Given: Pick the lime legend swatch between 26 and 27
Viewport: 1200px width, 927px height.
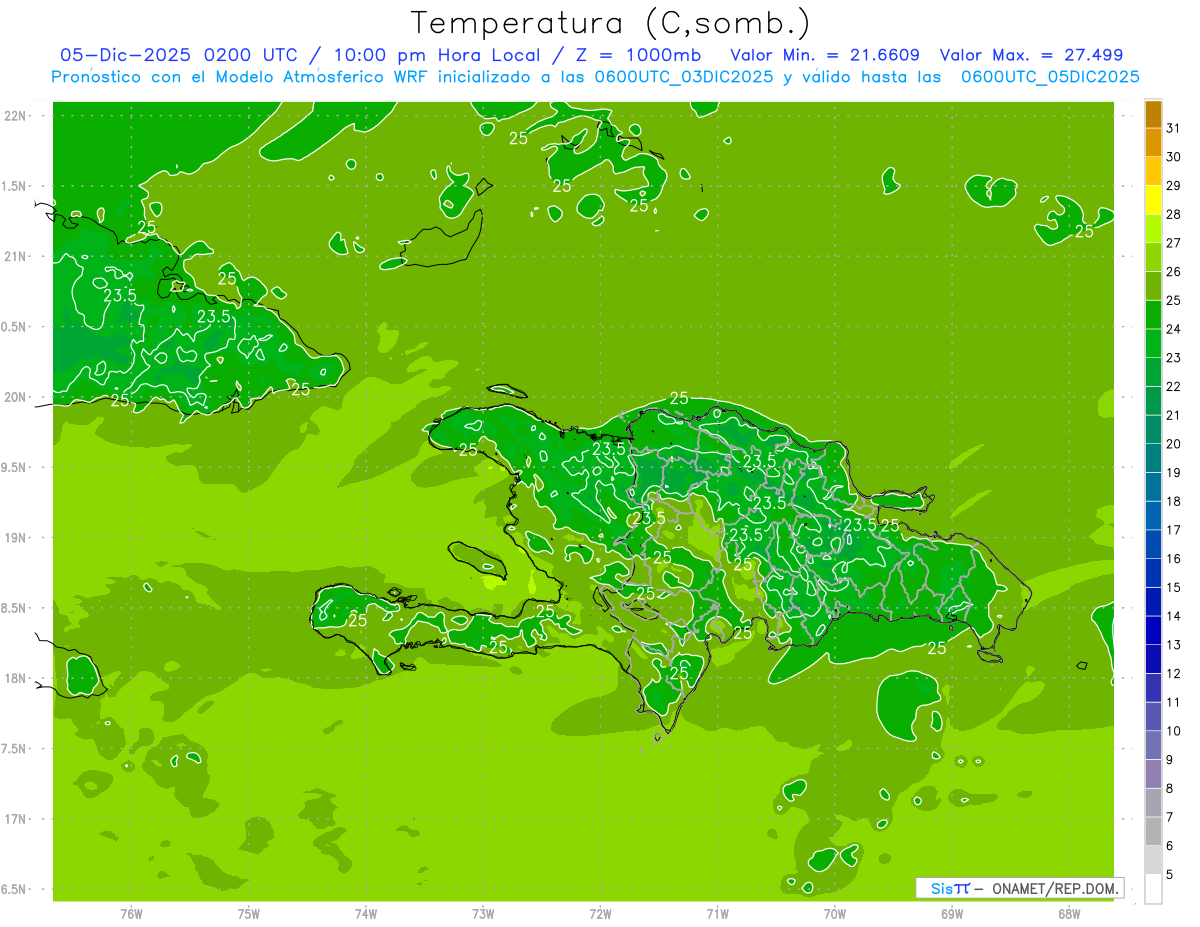Looking at the screenshot, I should [x=1153, y=257].
